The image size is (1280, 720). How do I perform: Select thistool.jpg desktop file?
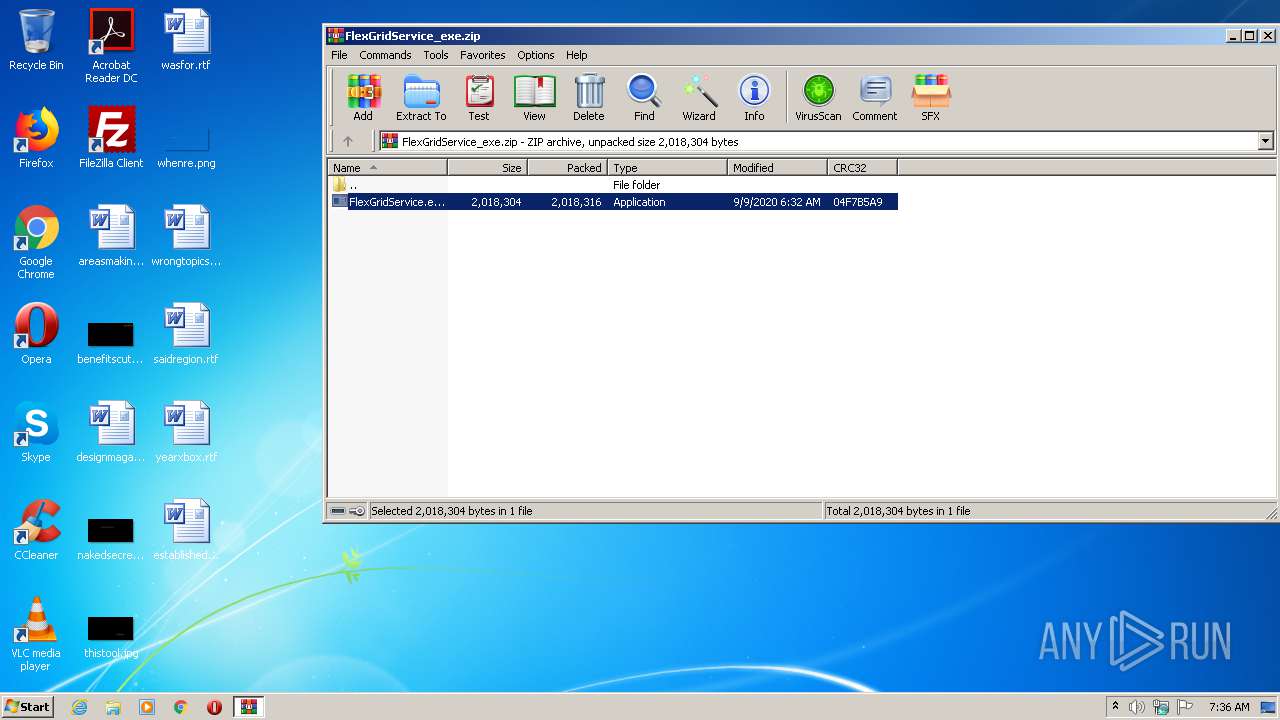[111, 636]
